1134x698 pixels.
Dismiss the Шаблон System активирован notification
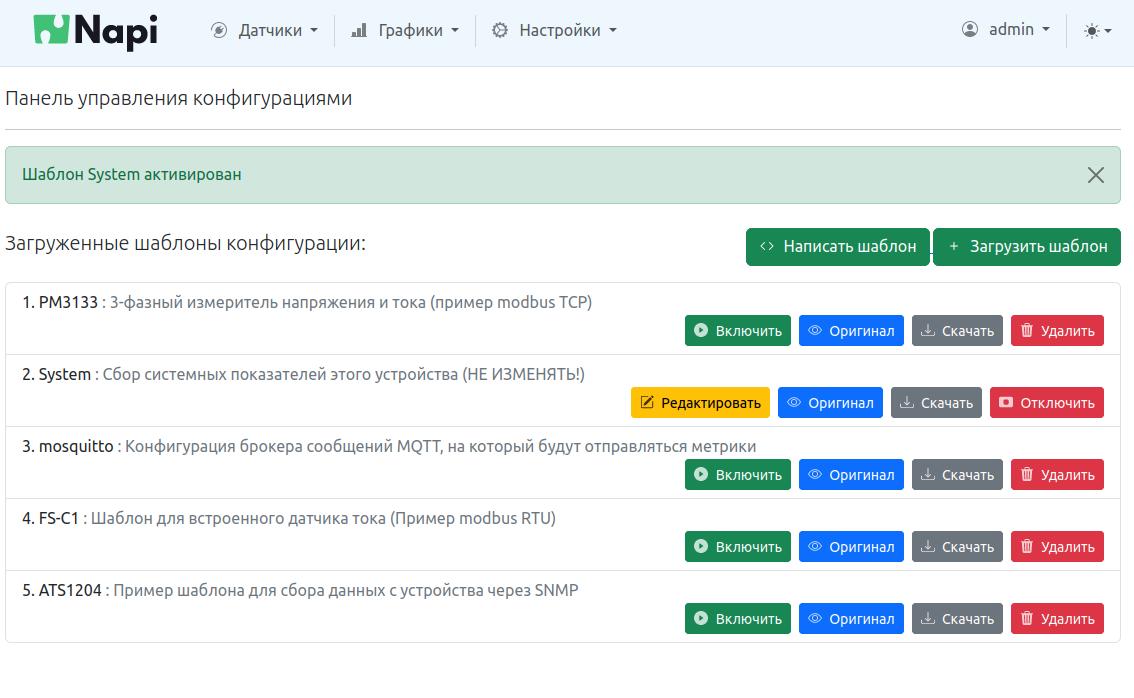(1095, 174)
